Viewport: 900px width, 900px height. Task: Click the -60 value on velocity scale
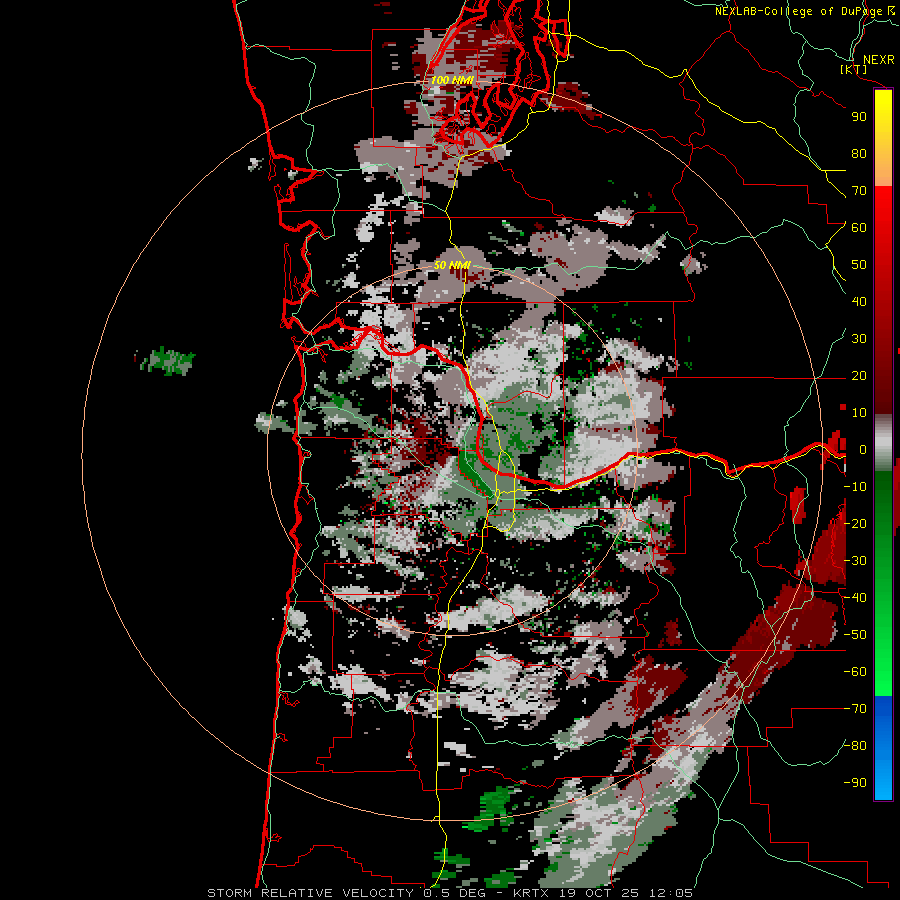855,672
